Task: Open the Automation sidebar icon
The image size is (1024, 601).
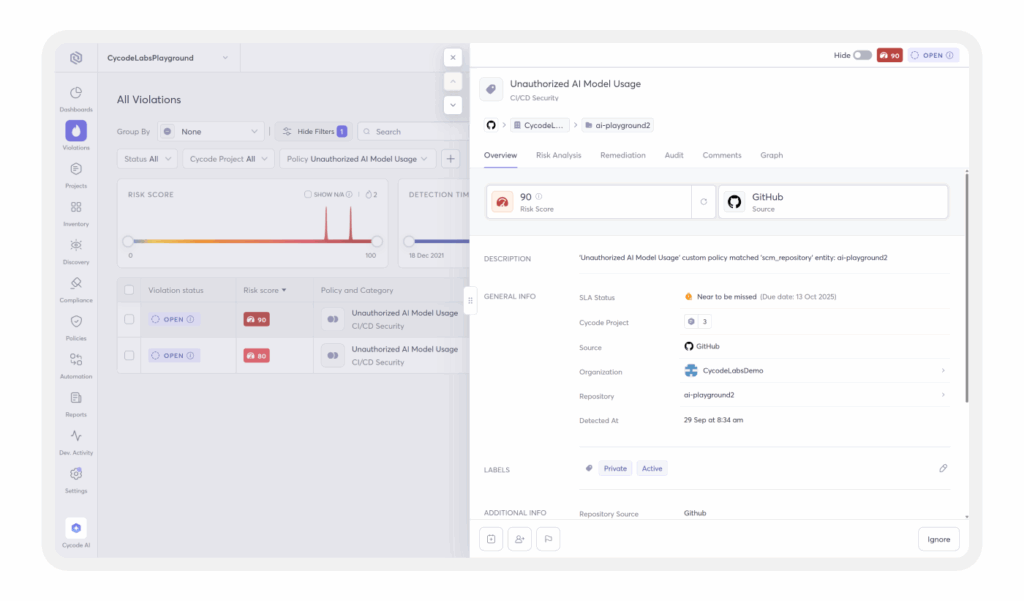Action: pyautogui.click(x=76, y=360)
